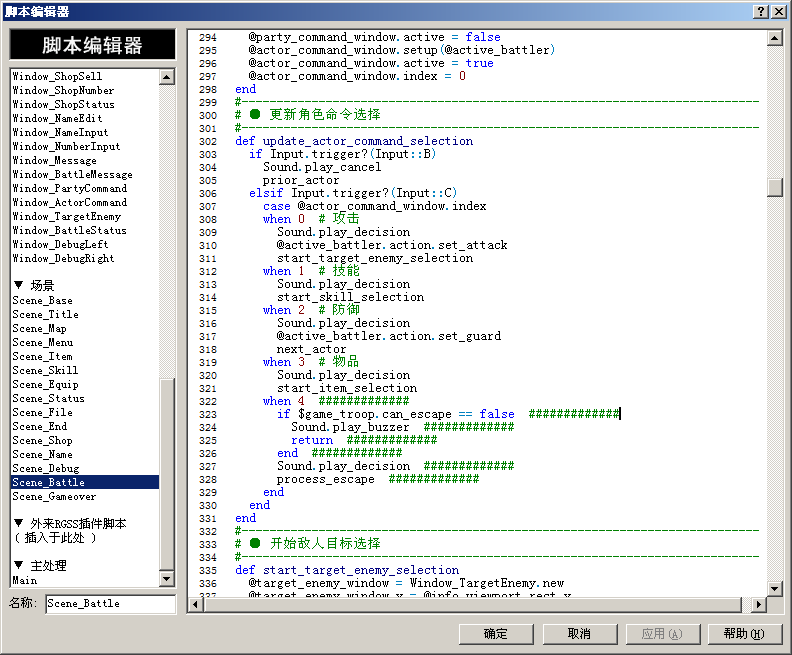The height and width of the screenshot is (655, 792).
Task: Click line 317 set_guard code
Action: coord(388,336)
